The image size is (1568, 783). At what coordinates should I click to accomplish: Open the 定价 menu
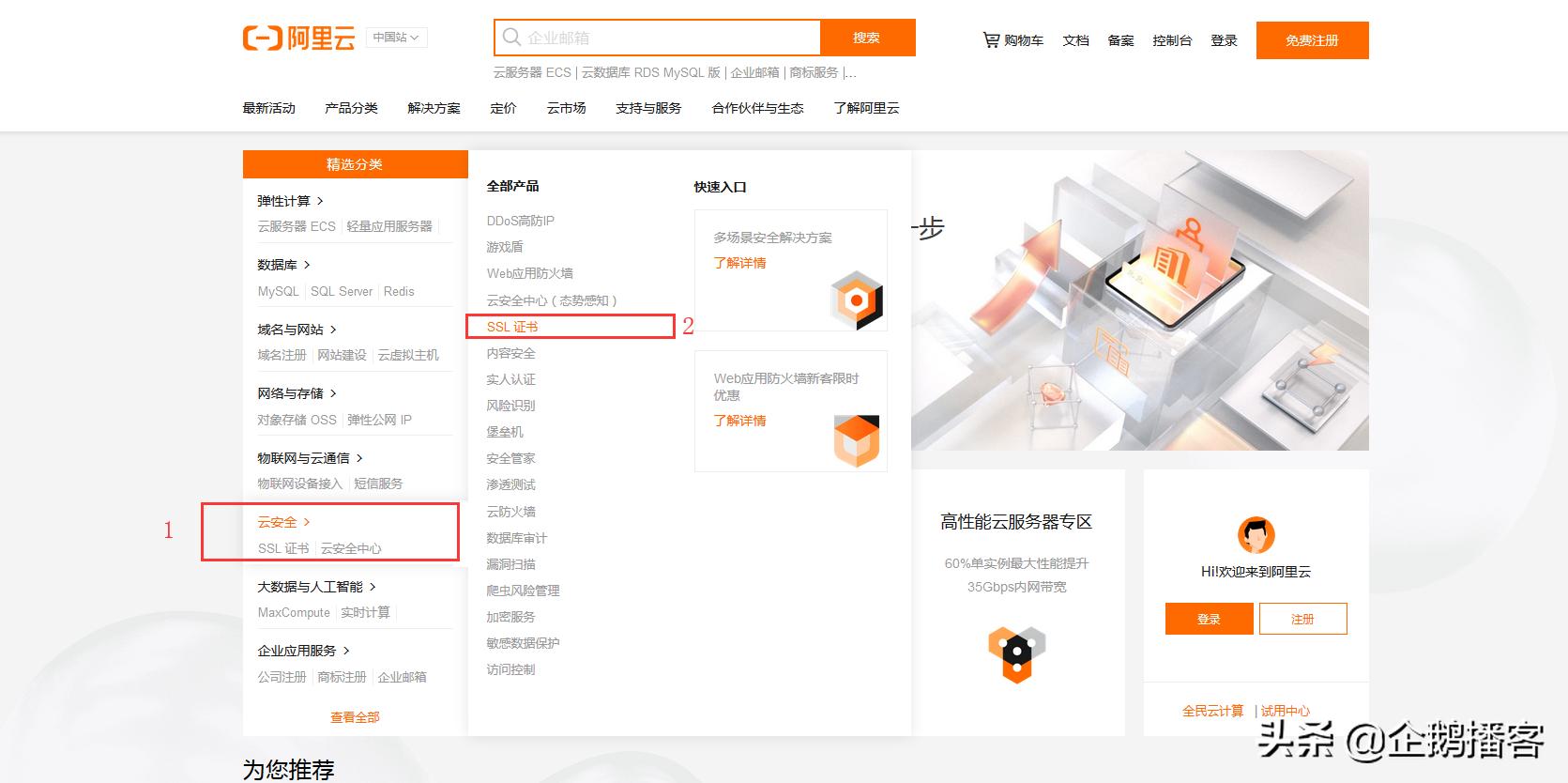(x=503, y=108)
